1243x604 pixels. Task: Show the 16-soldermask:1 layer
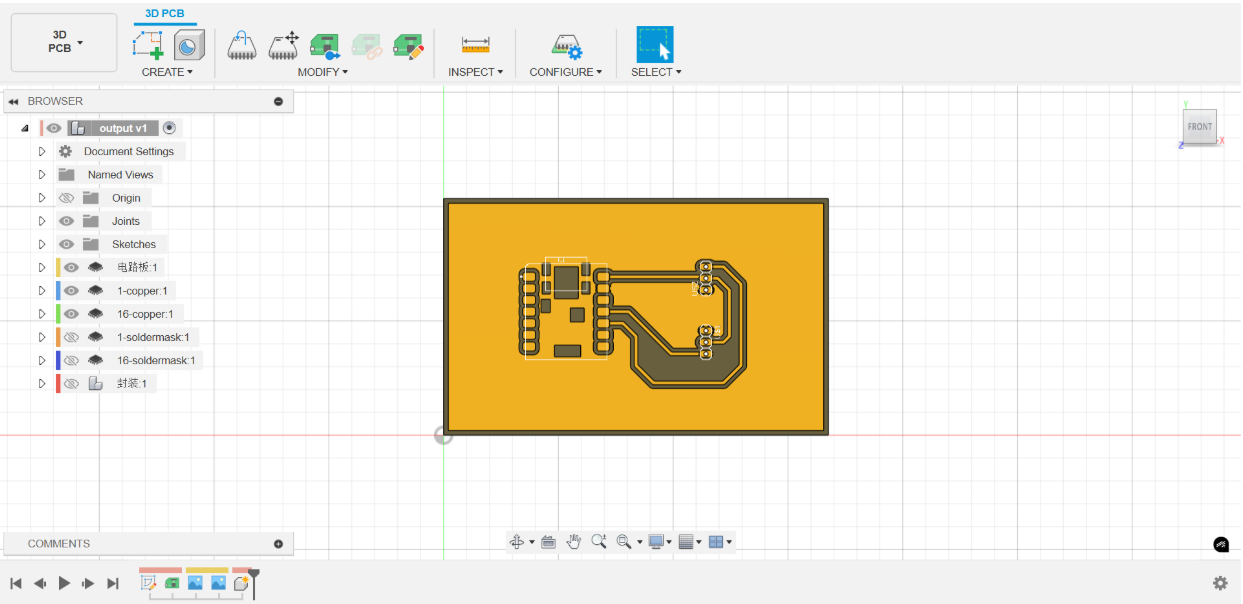click(71, 360)
